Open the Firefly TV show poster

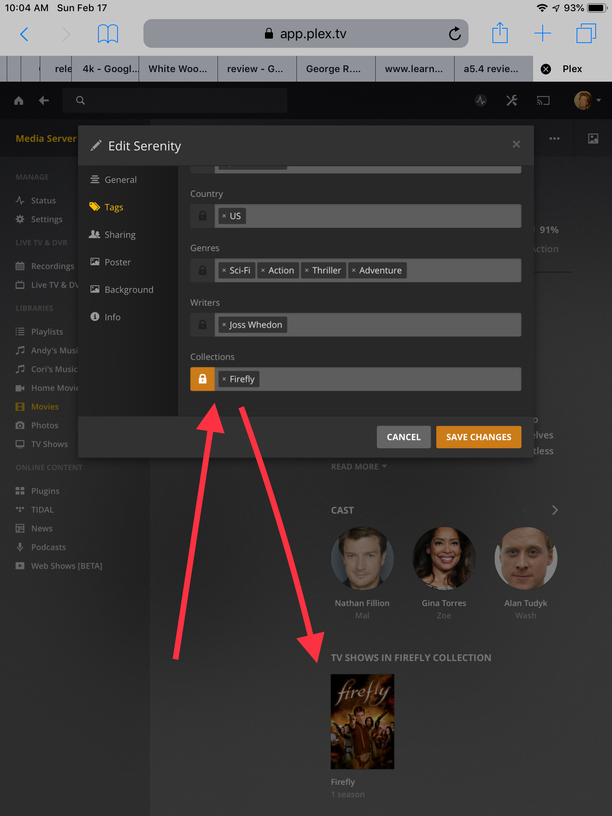[362, 721]
